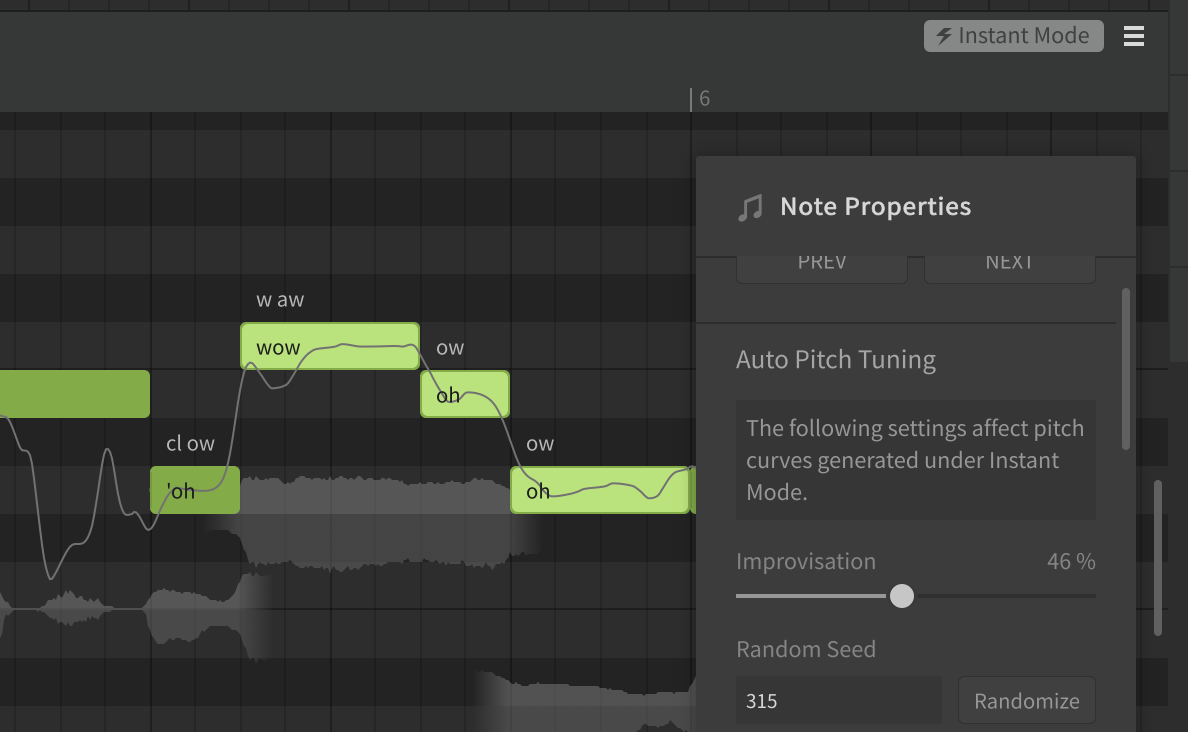Select the "wow" note in the piano roll
1188x732 pixels.
pos(329,346)
